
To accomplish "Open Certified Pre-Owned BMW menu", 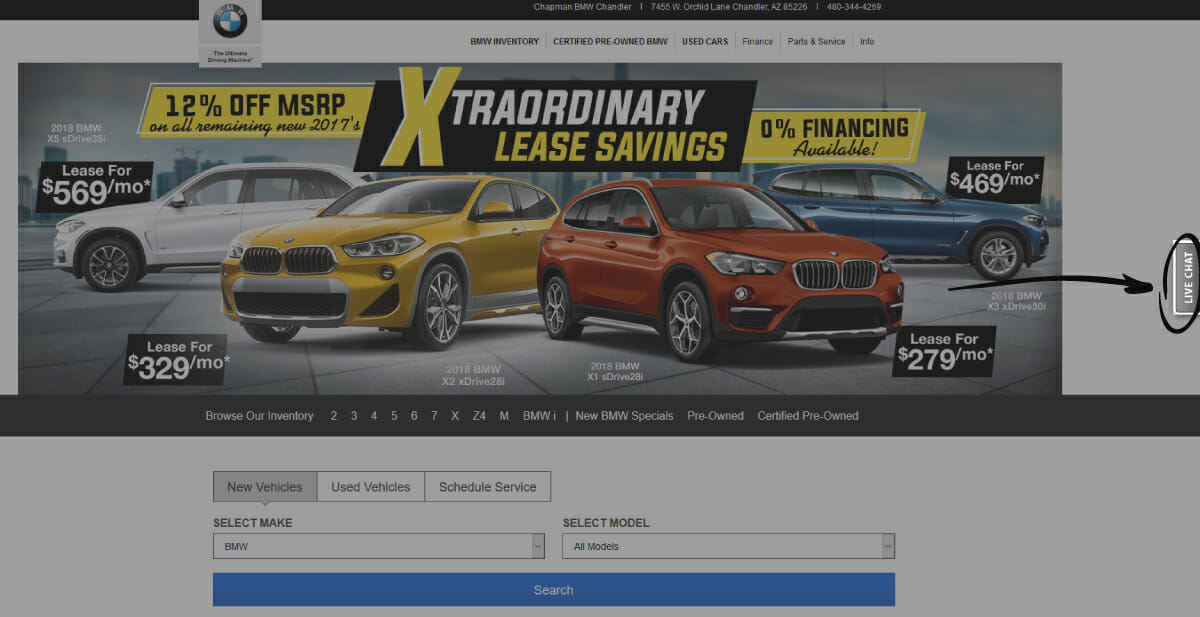I will (x=610, y=42).
